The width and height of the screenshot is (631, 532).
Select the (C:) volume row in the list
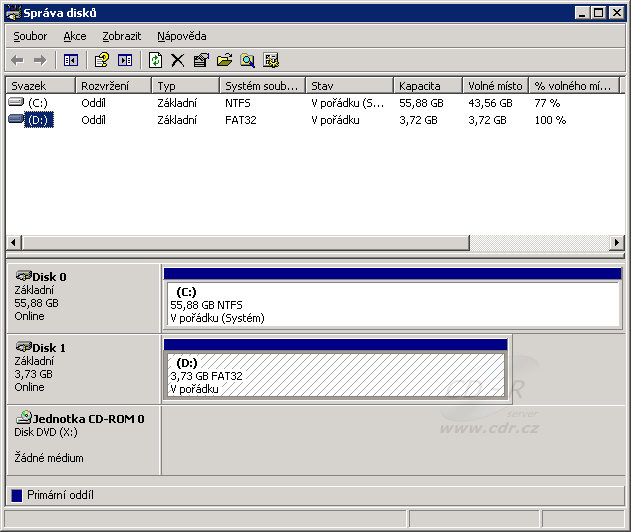[37, 102]
